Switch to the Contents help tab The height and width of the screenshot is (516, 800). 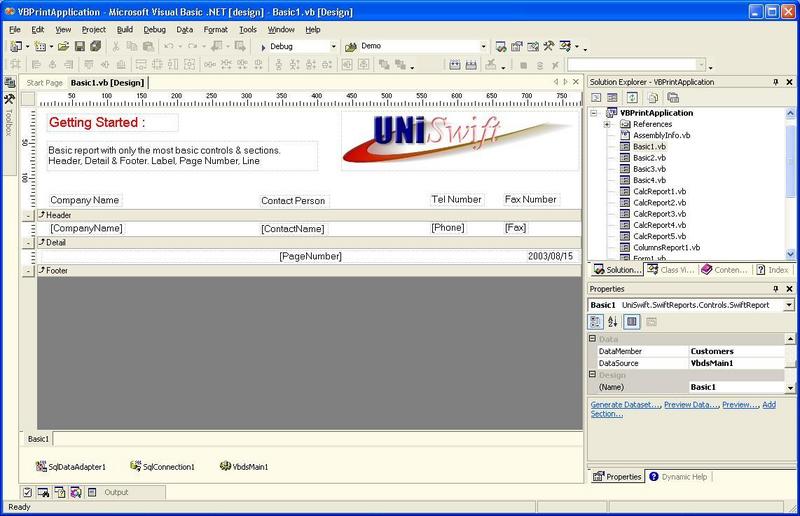(724, 270)
